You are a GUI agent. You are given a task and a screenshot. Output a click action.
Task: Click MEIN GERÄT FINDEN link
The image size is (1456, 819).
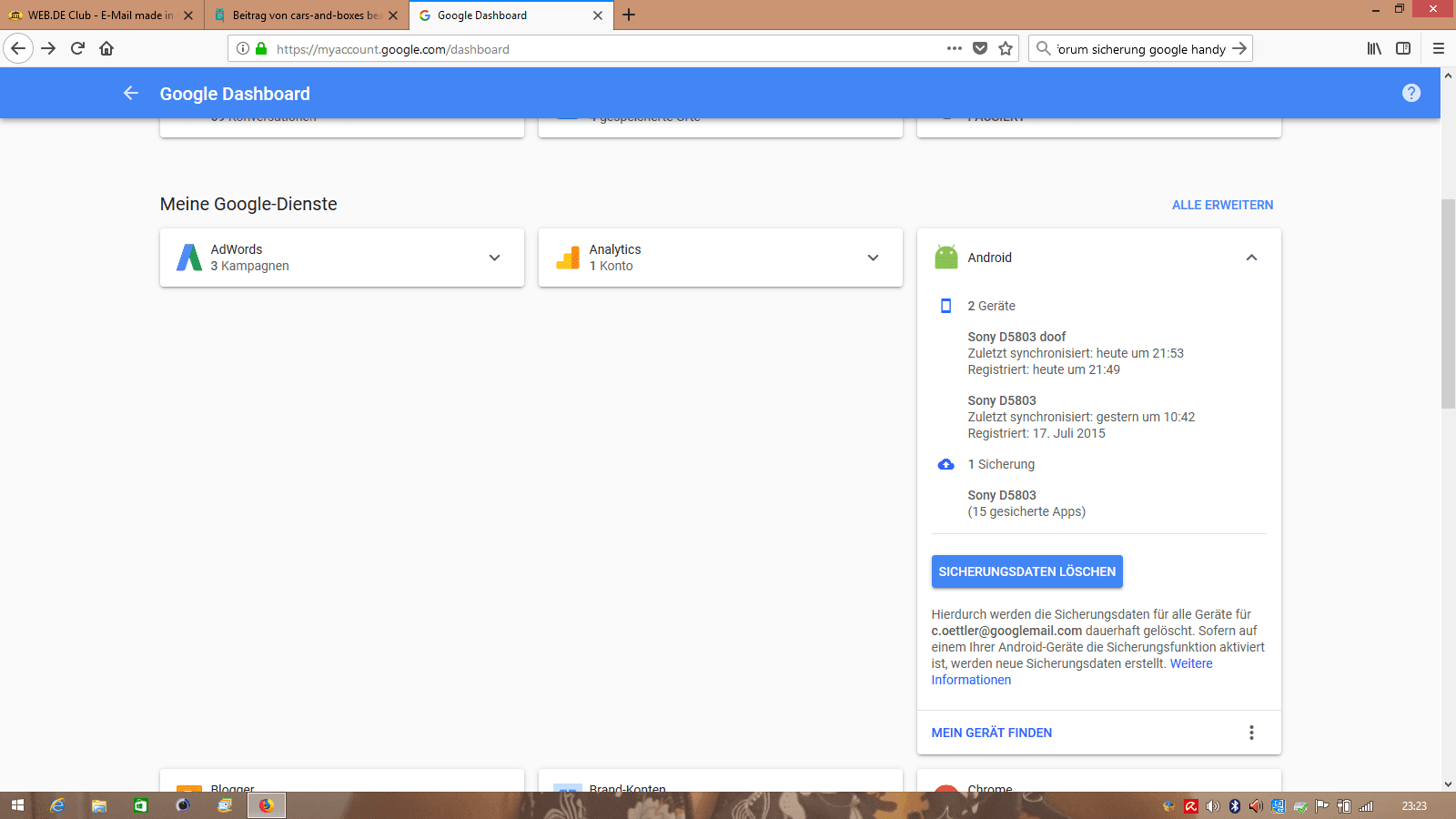991,733
